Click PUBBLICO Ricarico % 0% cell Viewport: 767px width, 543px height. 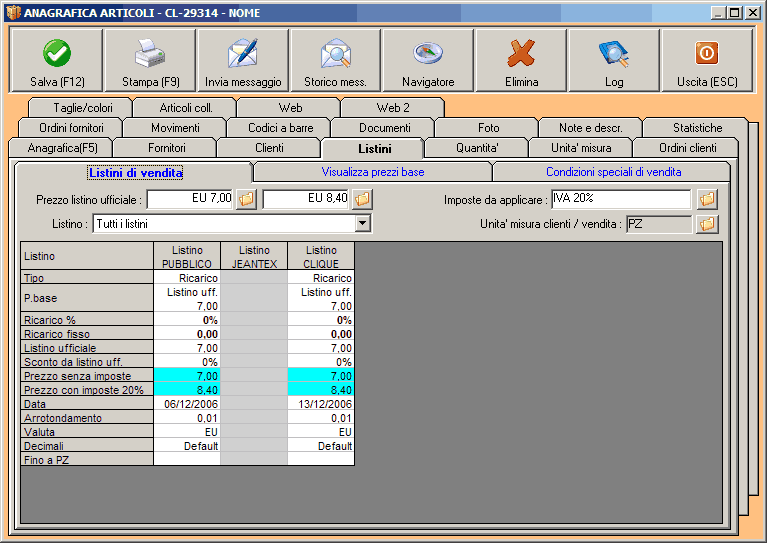(187, 320)
